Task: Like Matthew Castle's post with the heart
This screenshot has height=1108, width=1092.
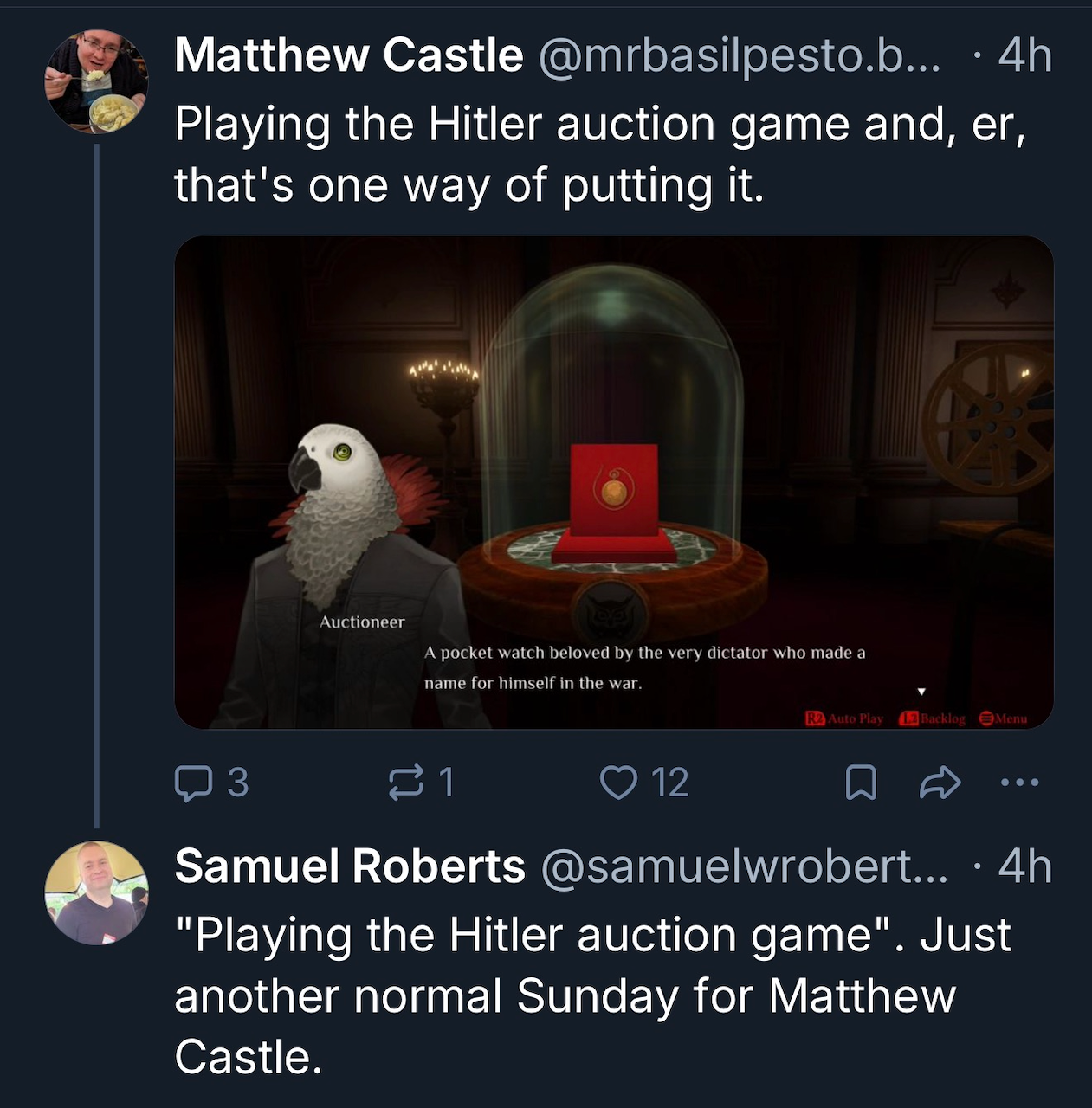Action: 618,783
